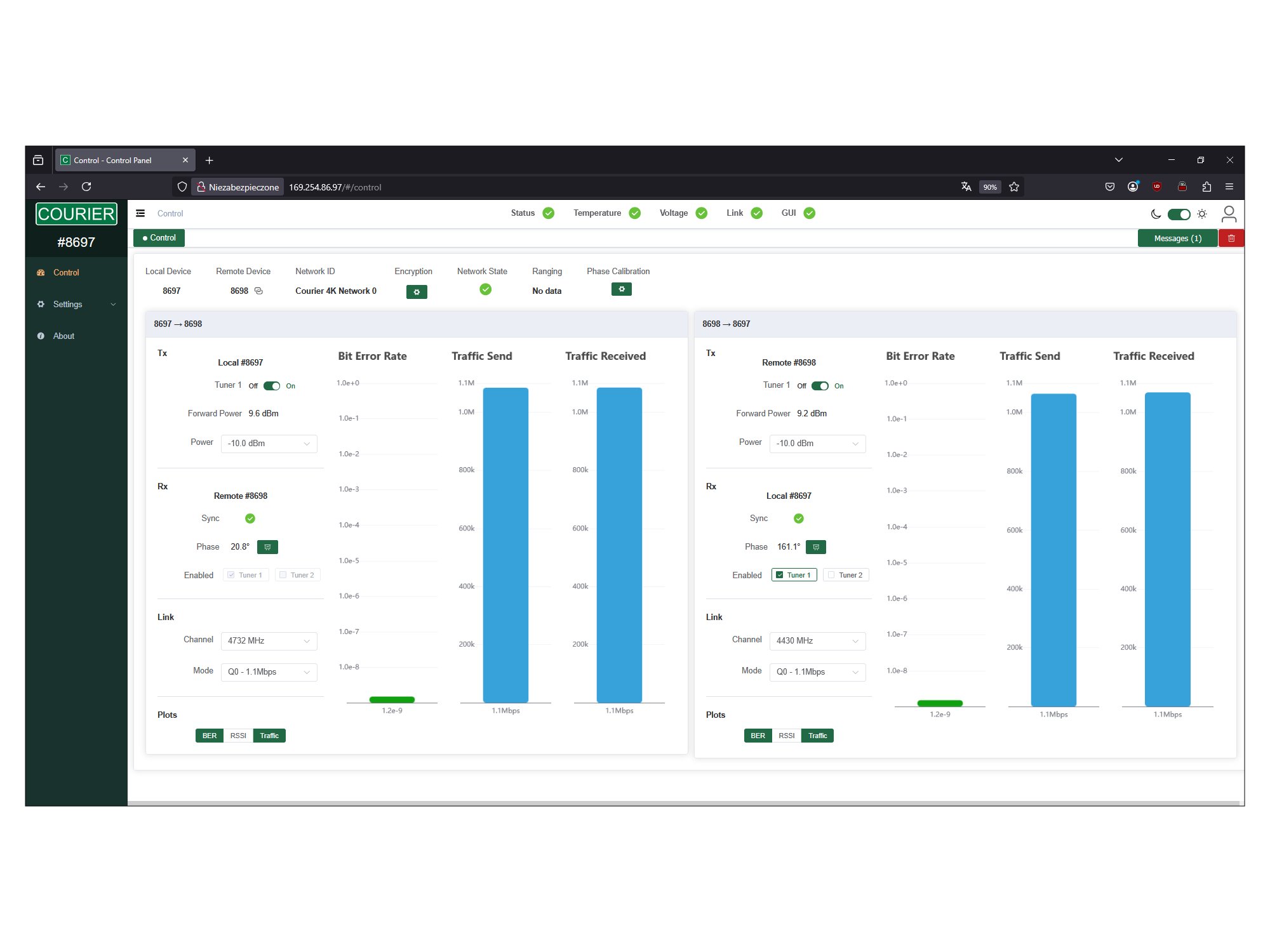Bookmark this page with the star icon
The image size is (1270, 952).
click(x=1014, y=187)
